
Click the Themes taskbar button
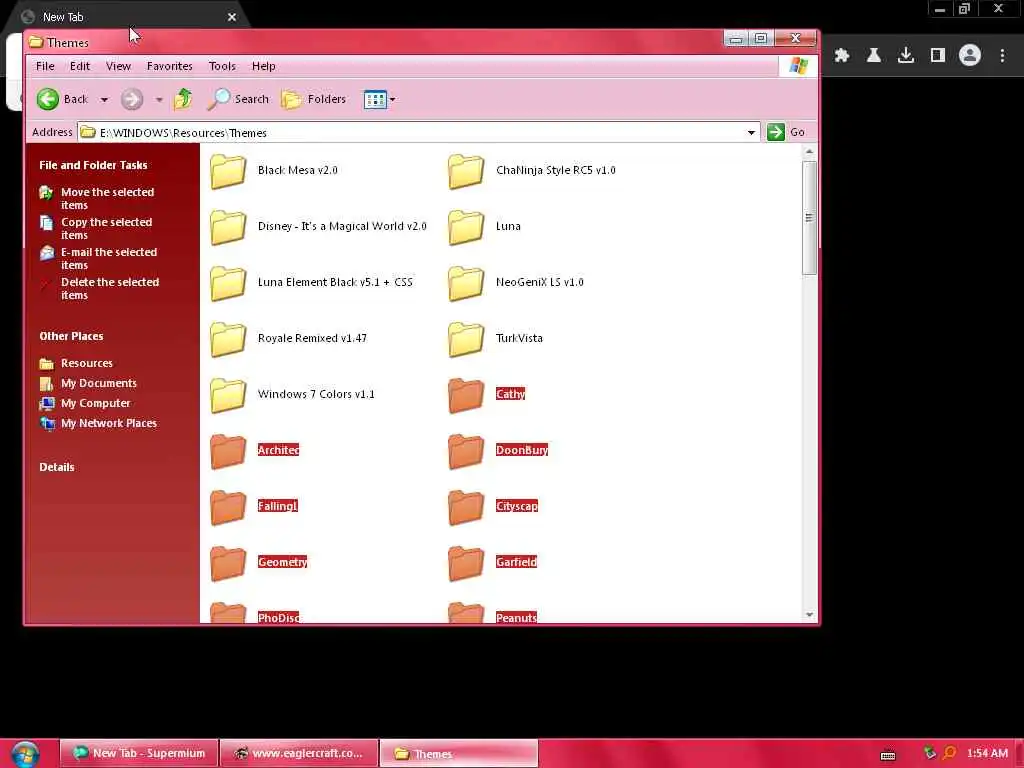pos(458,753)
